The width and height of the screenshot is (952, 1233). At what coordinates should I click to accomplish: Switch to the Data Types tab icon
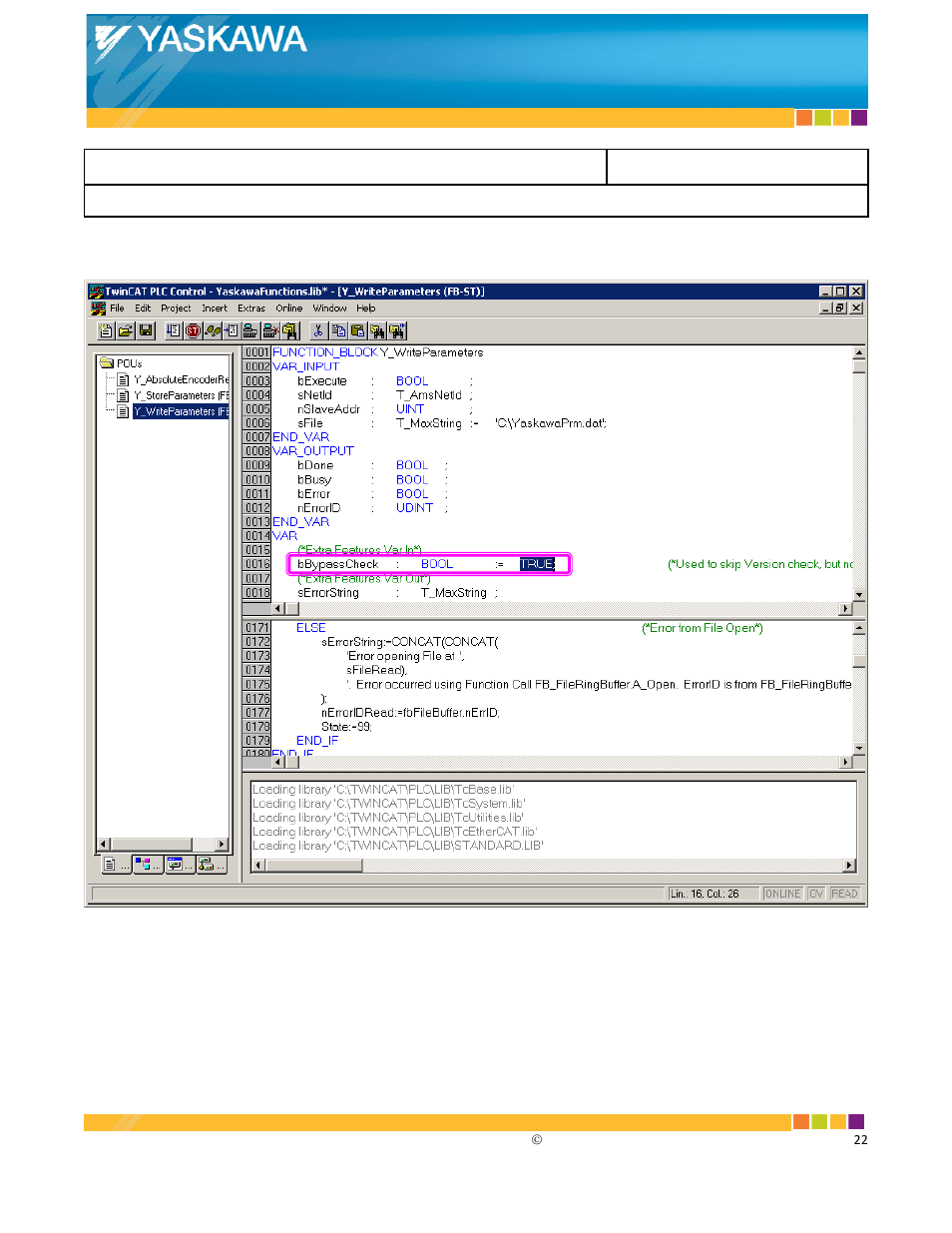(x=147, y=865)
